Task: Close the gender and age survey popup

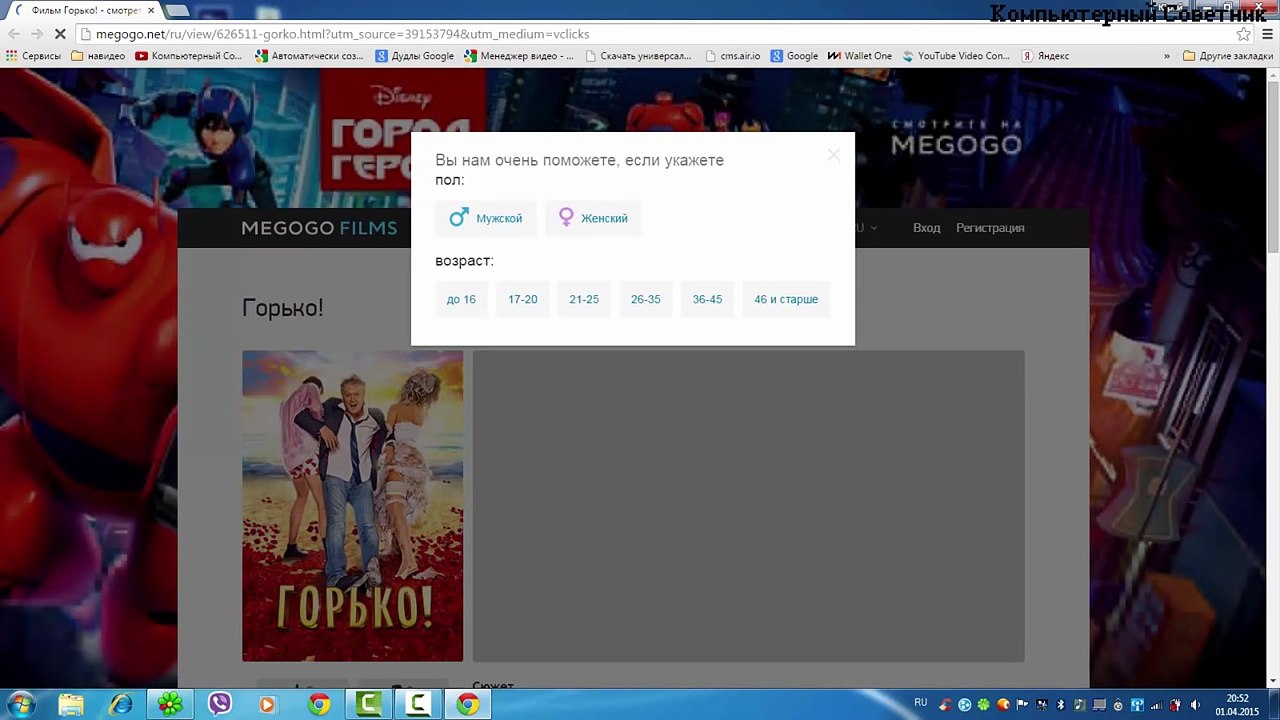Action: (x=834, y=155)
